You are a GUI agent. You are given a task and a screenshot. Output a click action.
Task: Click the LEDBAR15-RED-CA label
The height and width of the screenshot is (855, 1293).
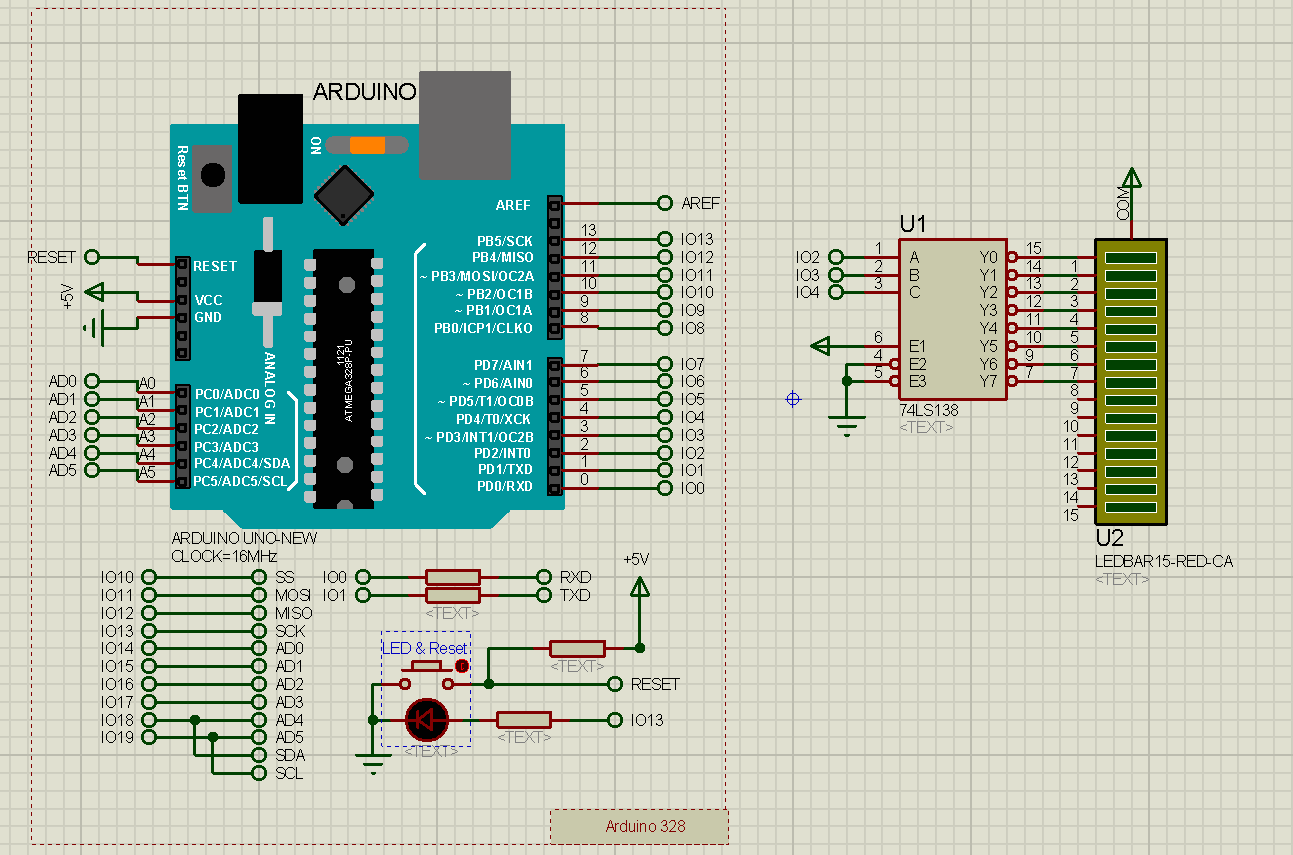click(x=1164, y=561)
